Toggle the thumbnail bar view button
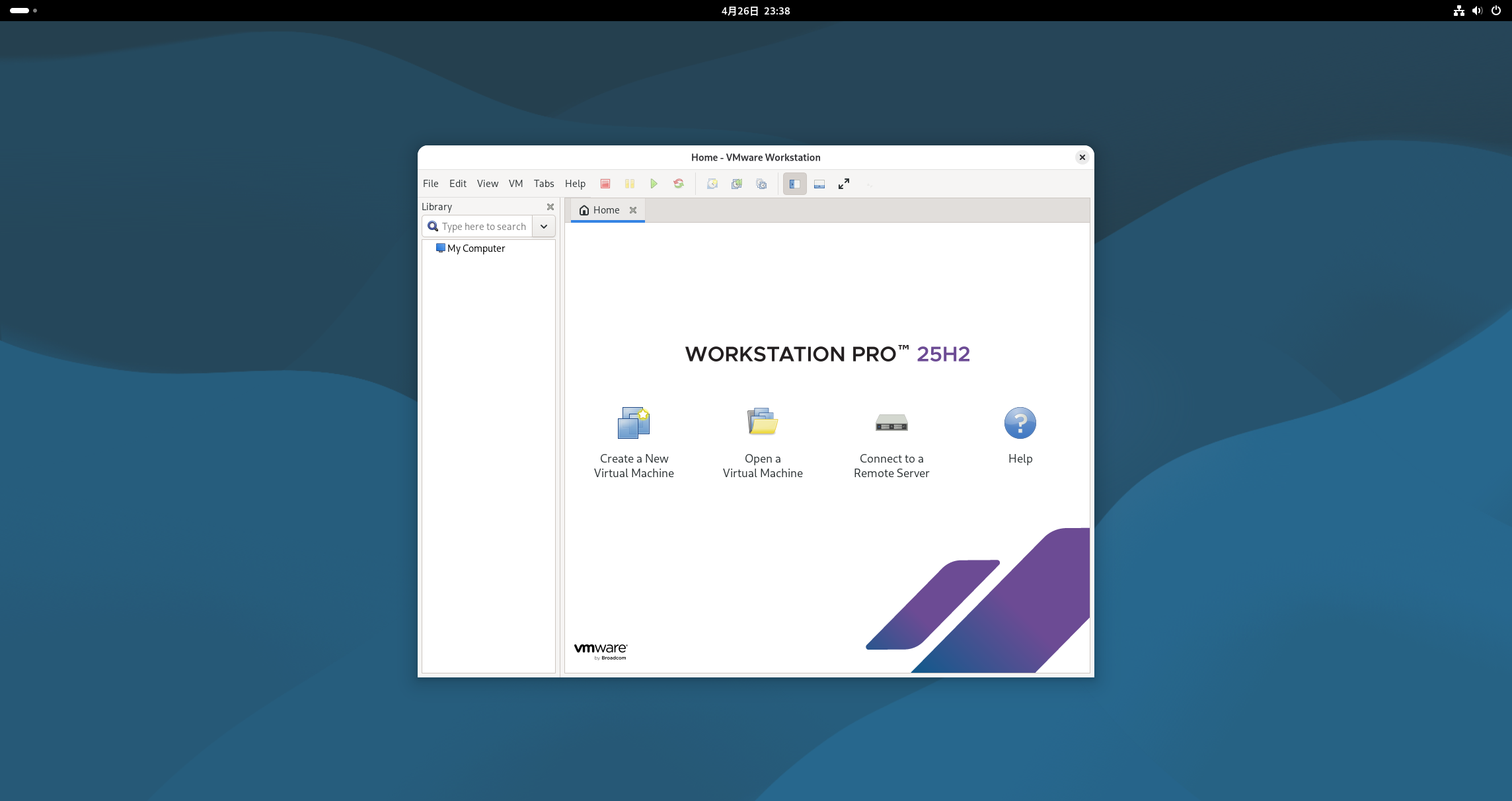 [x=819, y=184]
